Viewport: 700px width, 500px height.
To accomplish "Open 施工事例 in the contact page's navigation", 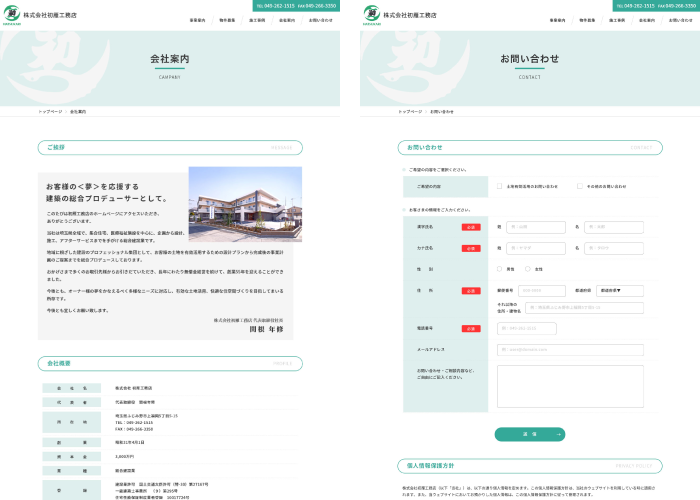I will [617, 20].
